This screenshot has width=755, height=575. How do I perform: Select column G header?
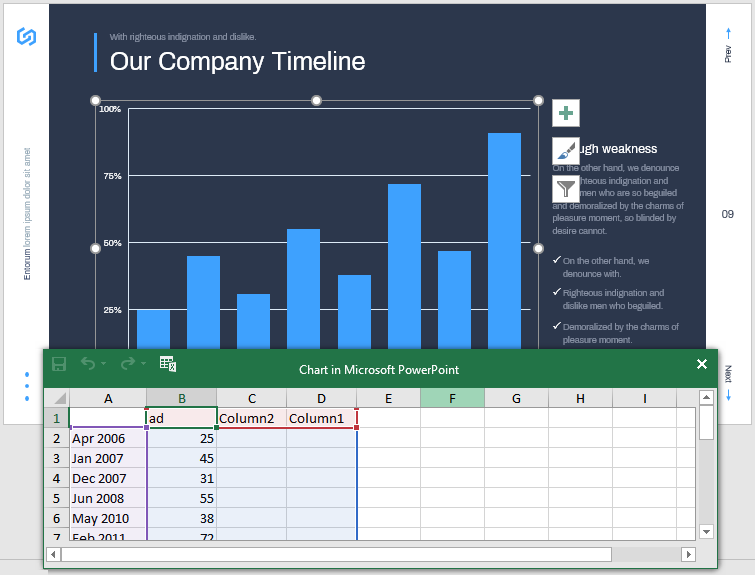517,398
